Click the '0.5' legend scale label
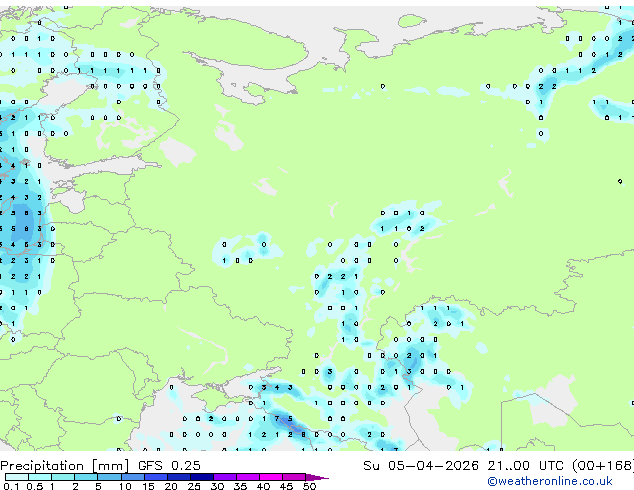Screen dimensions: 634x490 click(35, 486)
